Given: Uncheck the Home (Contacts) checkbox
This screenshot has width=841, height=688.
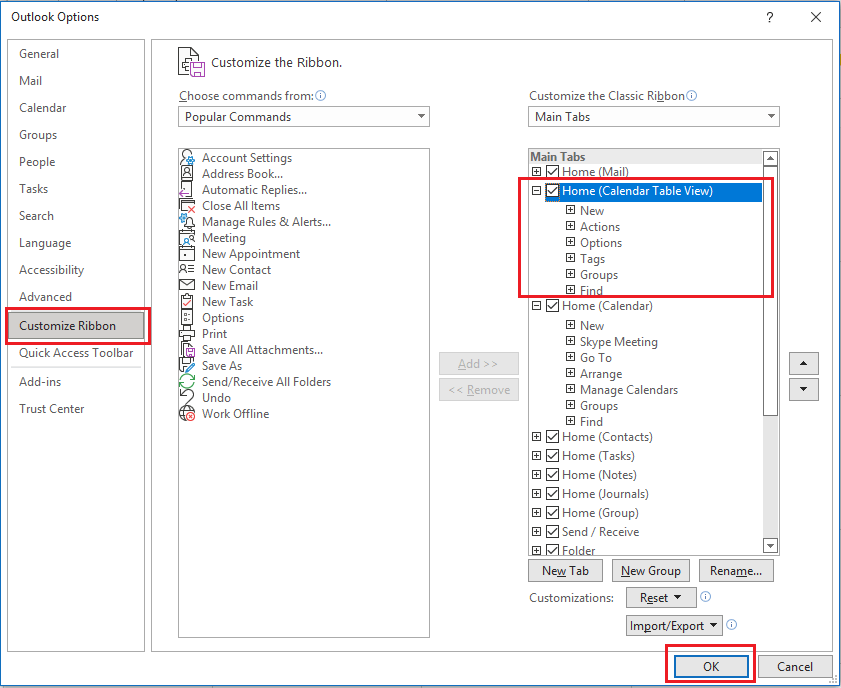Looking at the screenshot, I should click(552, 437).
